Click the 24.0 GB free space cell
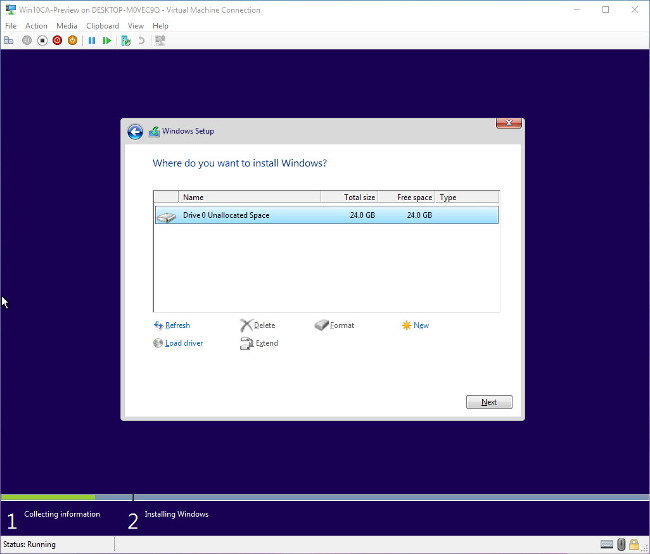This screenshot has height=554, width=650. 420,215
